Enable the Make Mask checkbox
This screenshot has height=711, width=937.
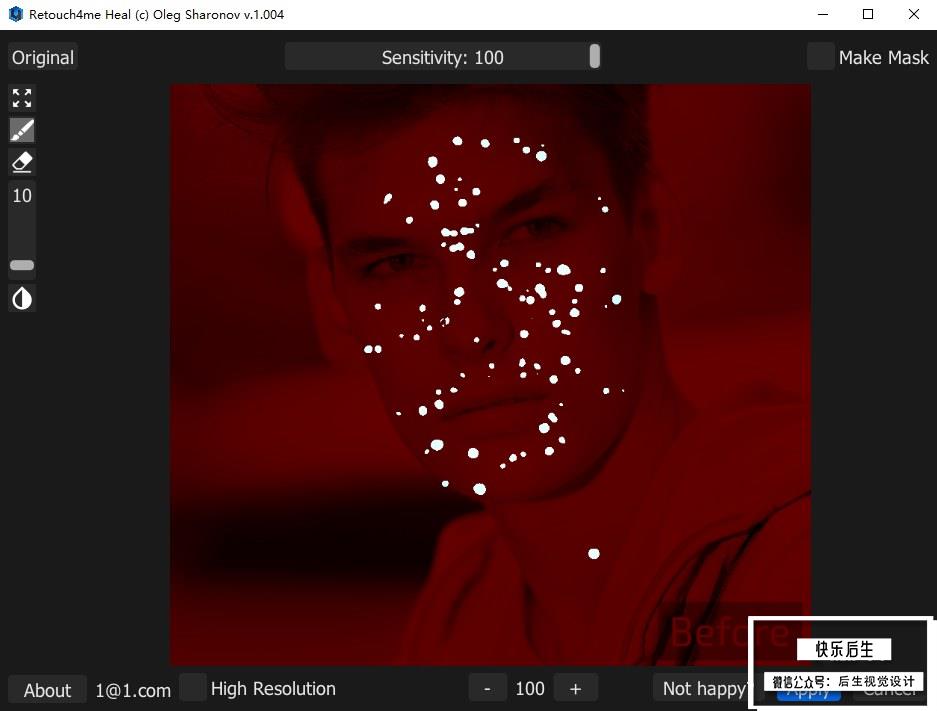coord(820,57)
